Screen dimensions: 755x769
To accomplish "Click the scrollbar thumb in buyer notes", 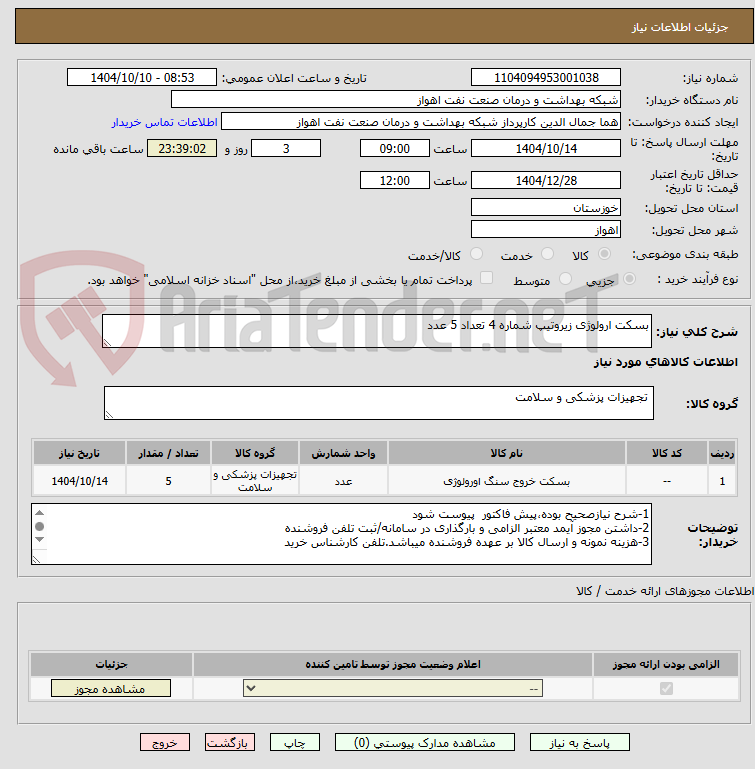I will point(40,526).
